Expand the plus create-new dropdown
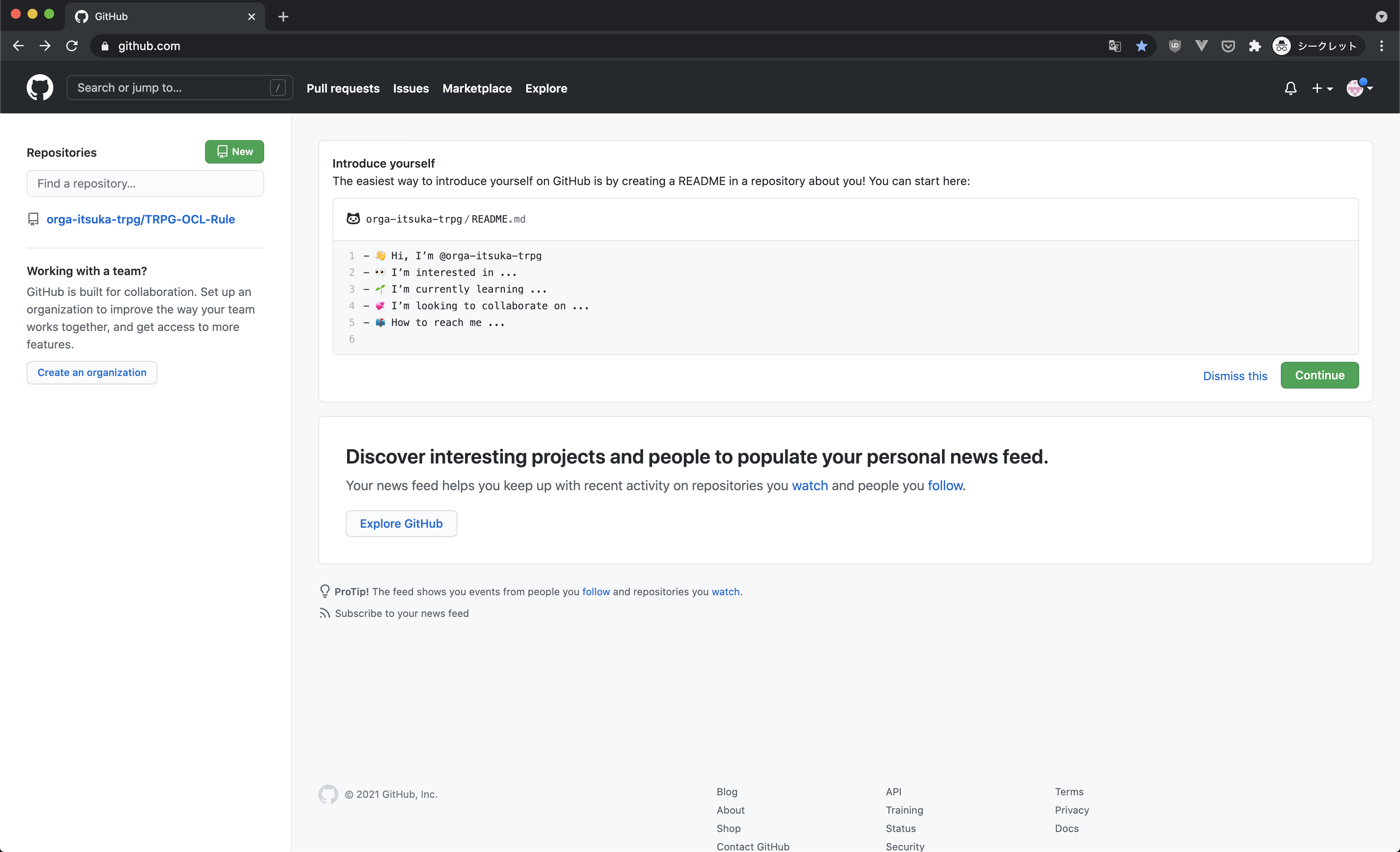This screenshot has width=1400, height=852. (x=1322, y=88)
